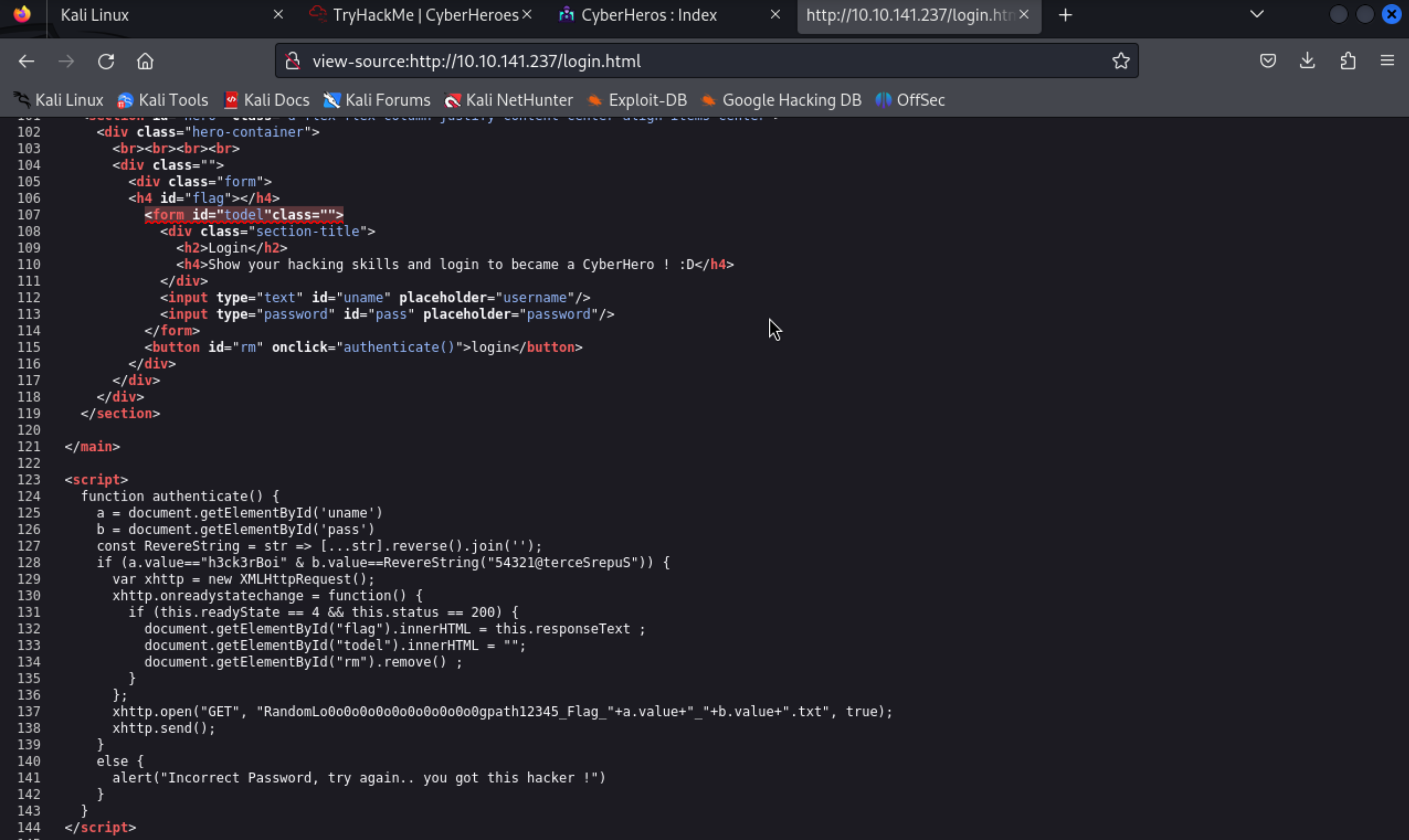
Task: Close the login.html view-source tab
Action: click(x=1024, y=15)
